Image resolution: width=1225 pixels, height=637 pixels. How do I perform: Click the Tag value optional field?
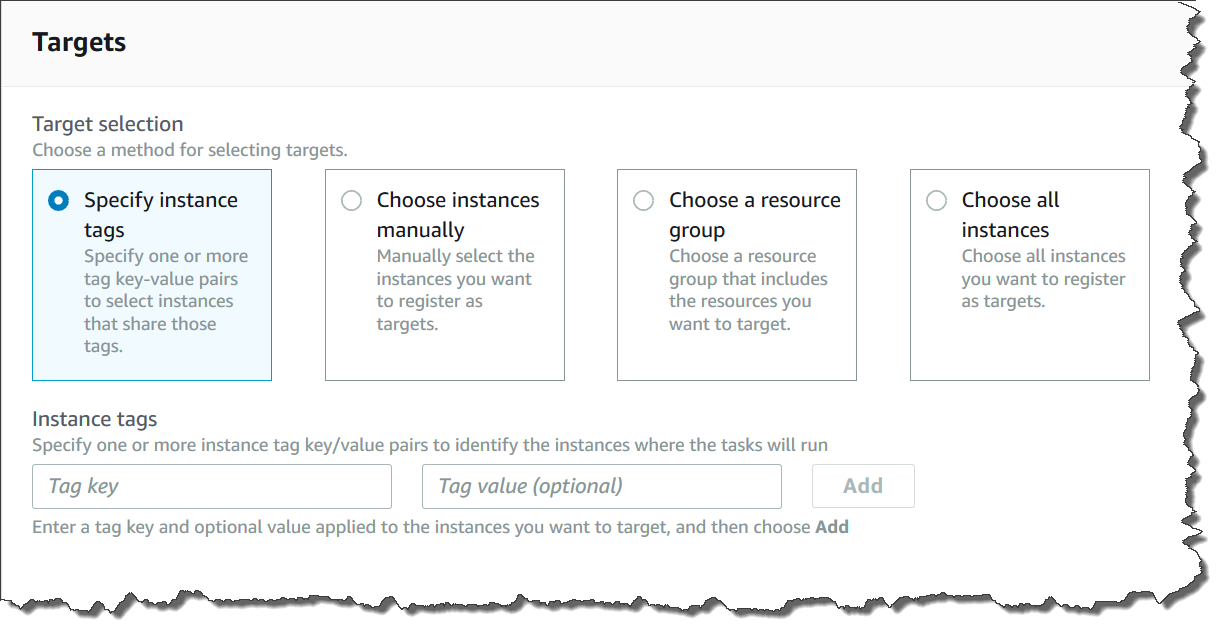601,486
